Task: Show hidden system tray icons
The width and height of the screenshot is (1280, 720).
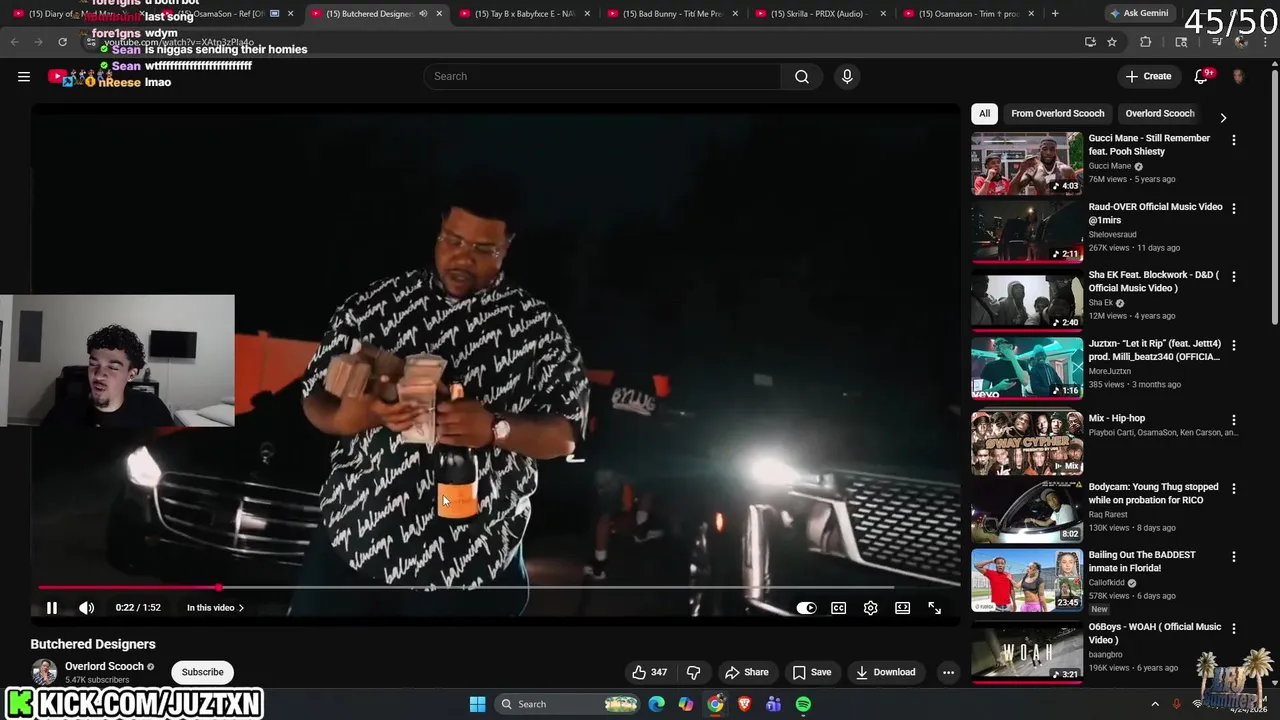Action: [x=1154, y=704]
